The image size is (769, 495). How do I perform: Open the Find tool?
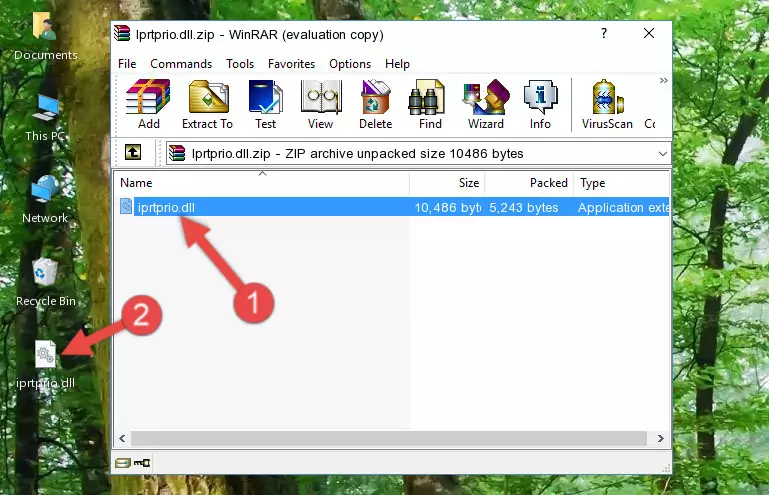click(430, 104)
